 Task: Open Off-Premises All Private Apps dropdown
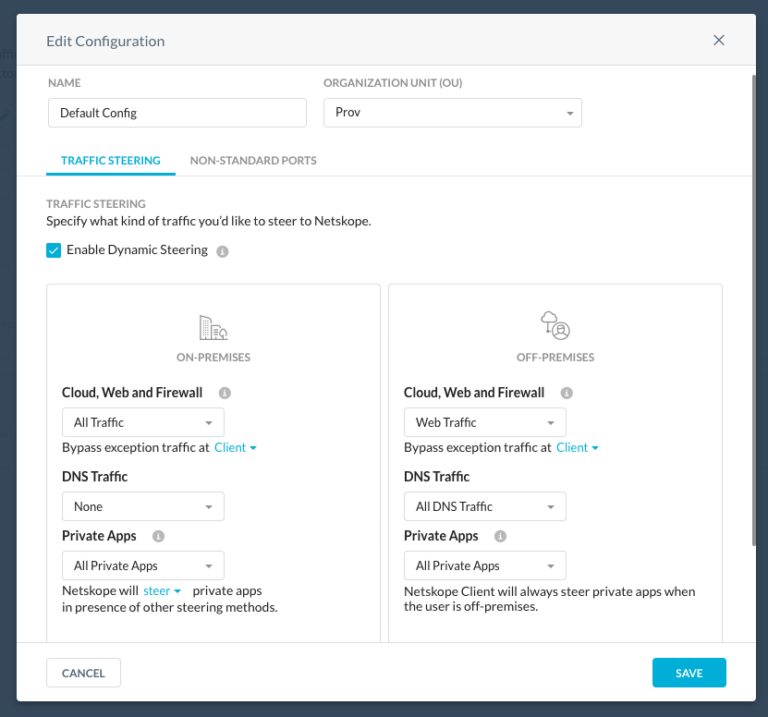(x=485, y=566)
